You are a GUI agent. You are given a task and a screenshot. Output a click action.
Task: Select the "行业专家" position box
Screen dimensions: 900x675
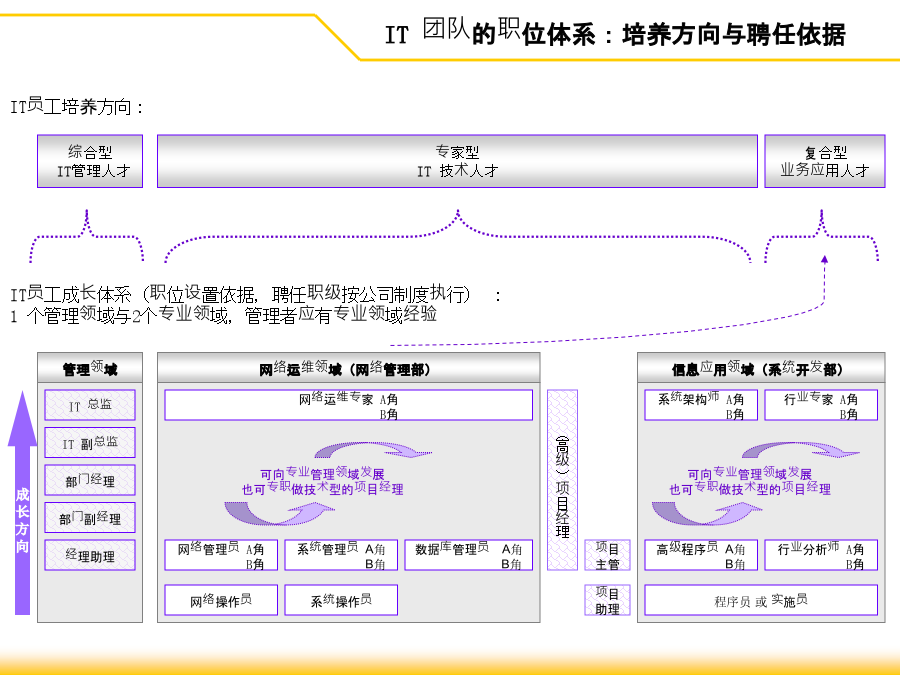pos(821,405)
